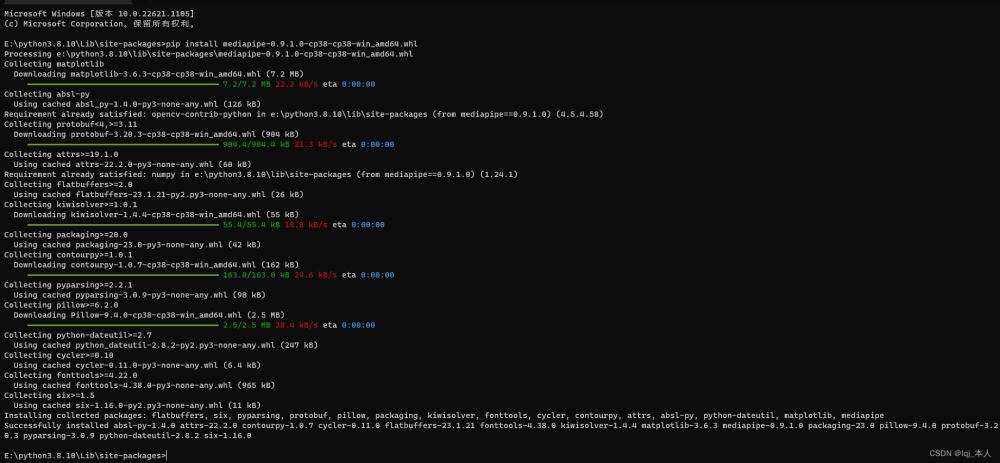
Task: Click the Microsoft Windows version line
Action: (x=99, y=13)
